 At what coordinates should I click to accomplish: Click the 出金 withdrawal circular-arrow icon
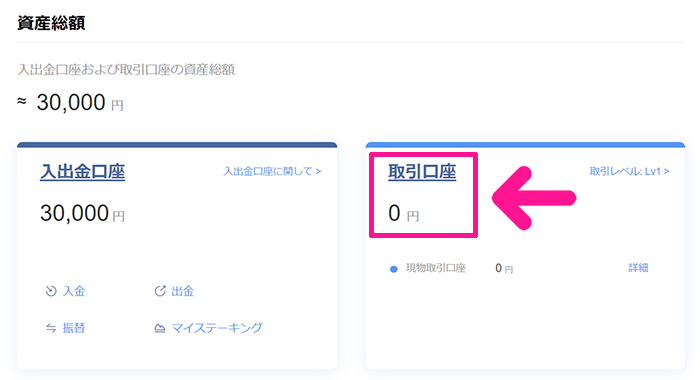tap(160, 291)
